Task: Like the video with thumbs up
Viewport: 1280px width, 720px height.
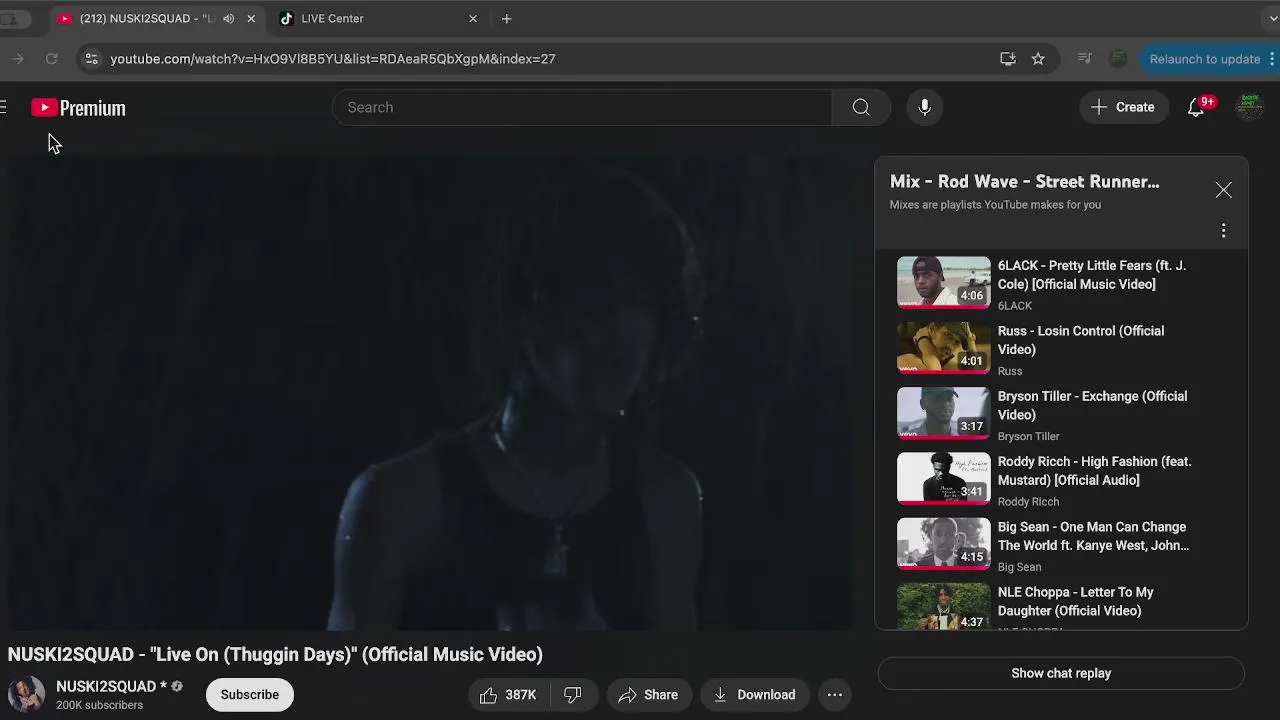Action: 509,695
